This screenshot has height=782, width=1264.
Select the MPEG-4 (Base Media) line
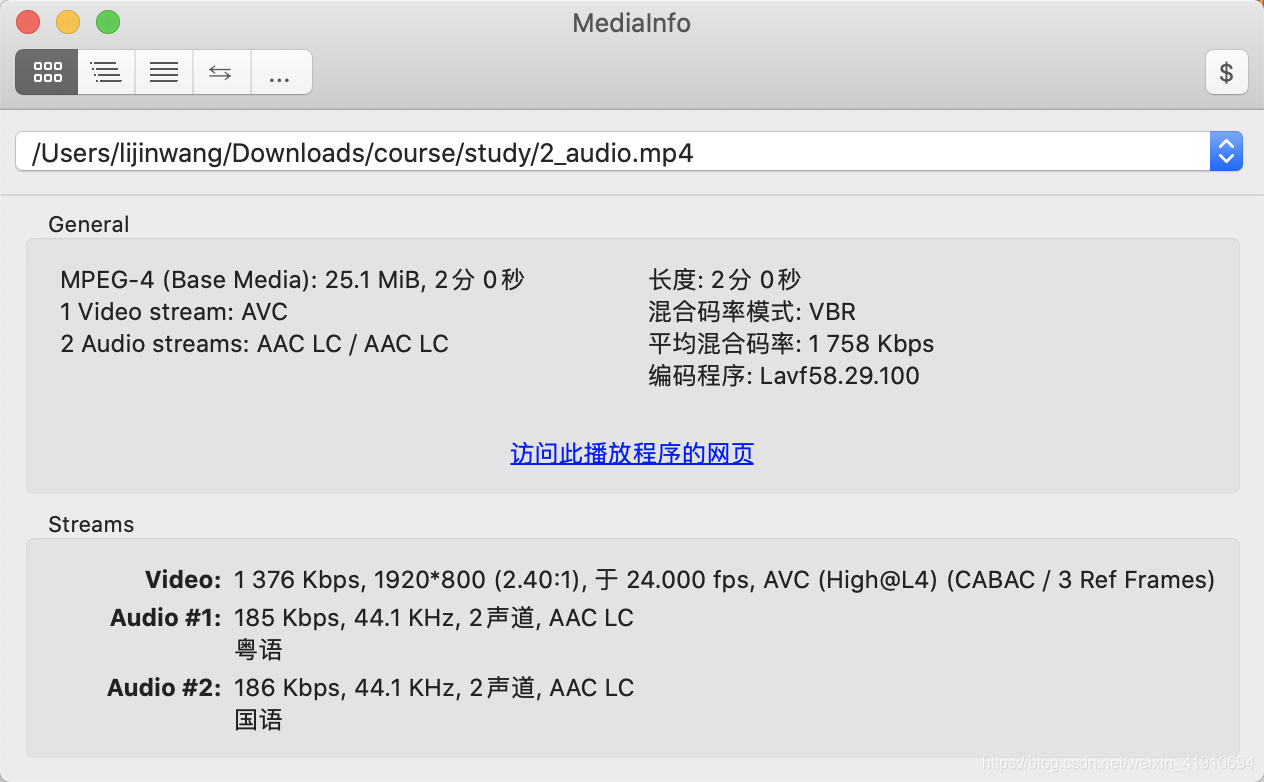(x=292, y=280)
